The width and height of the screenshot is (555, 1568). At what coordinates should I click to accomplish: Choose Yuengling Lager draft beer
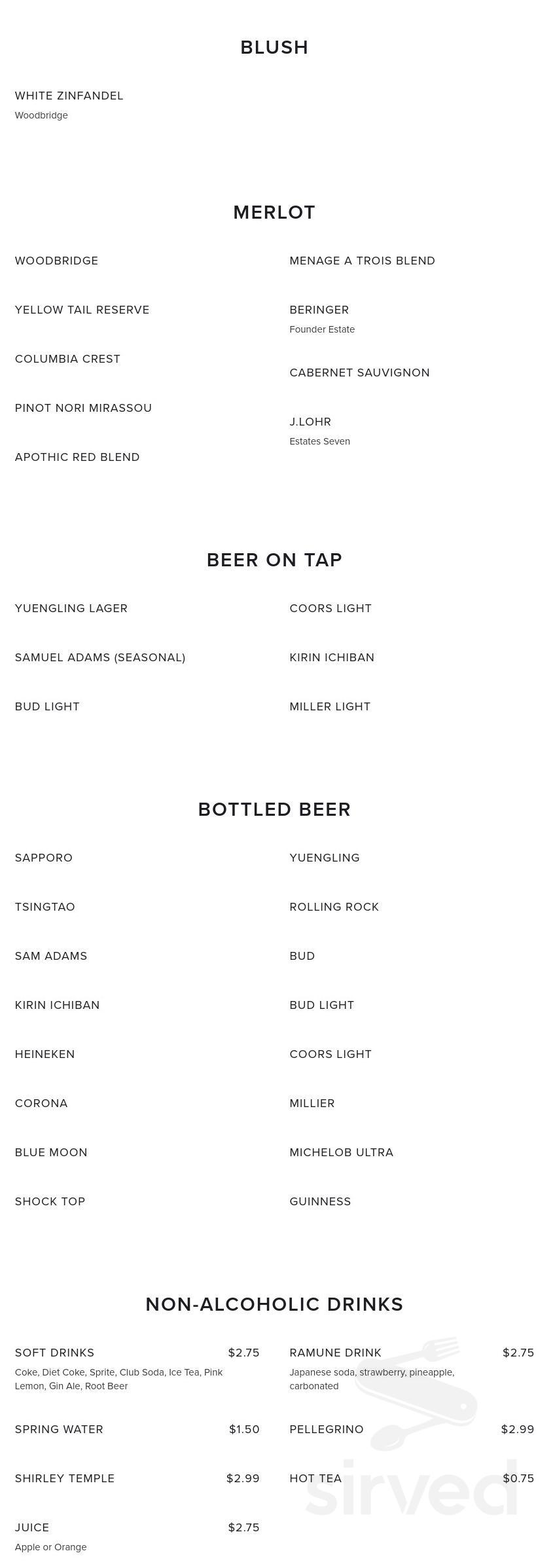click(x=71, y=608)
